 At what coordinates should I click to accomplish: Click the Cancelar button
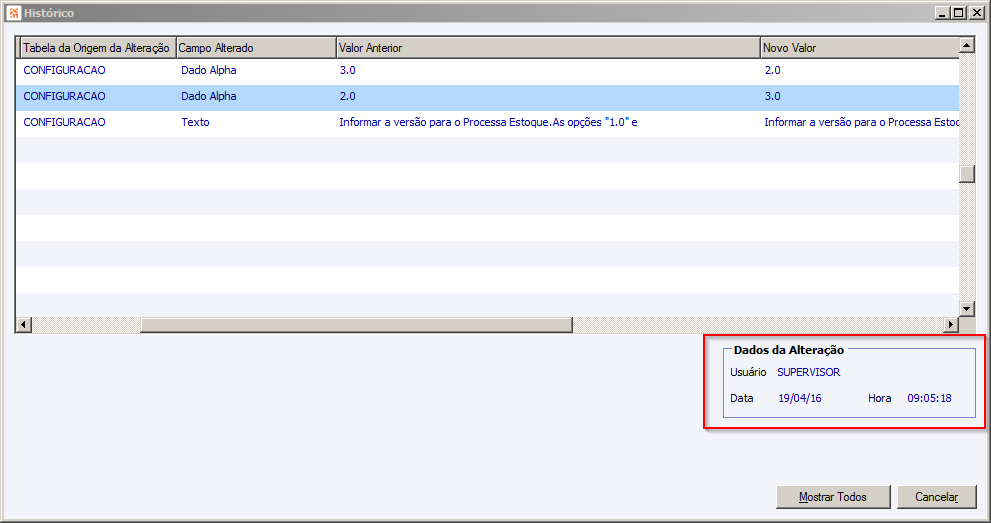(x=937, y=497)
